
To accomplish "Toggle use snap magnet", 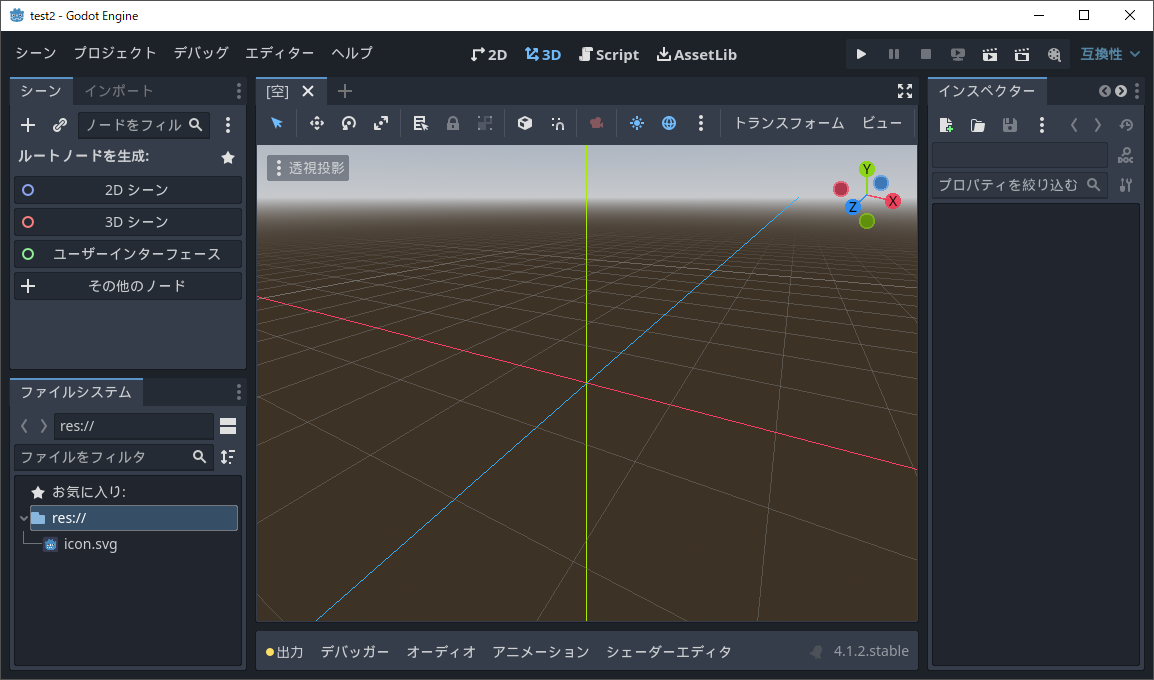I will click(x=557, y=123).
